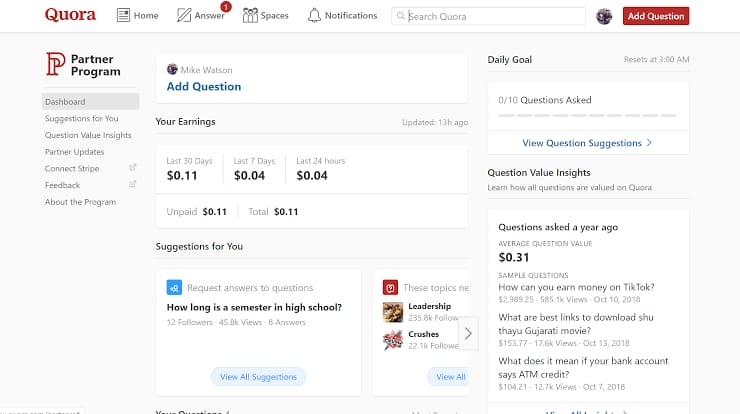This screenshot has height=414, width=740.
Task: Click the blue Request answers icon
Action: pos(174,287)
